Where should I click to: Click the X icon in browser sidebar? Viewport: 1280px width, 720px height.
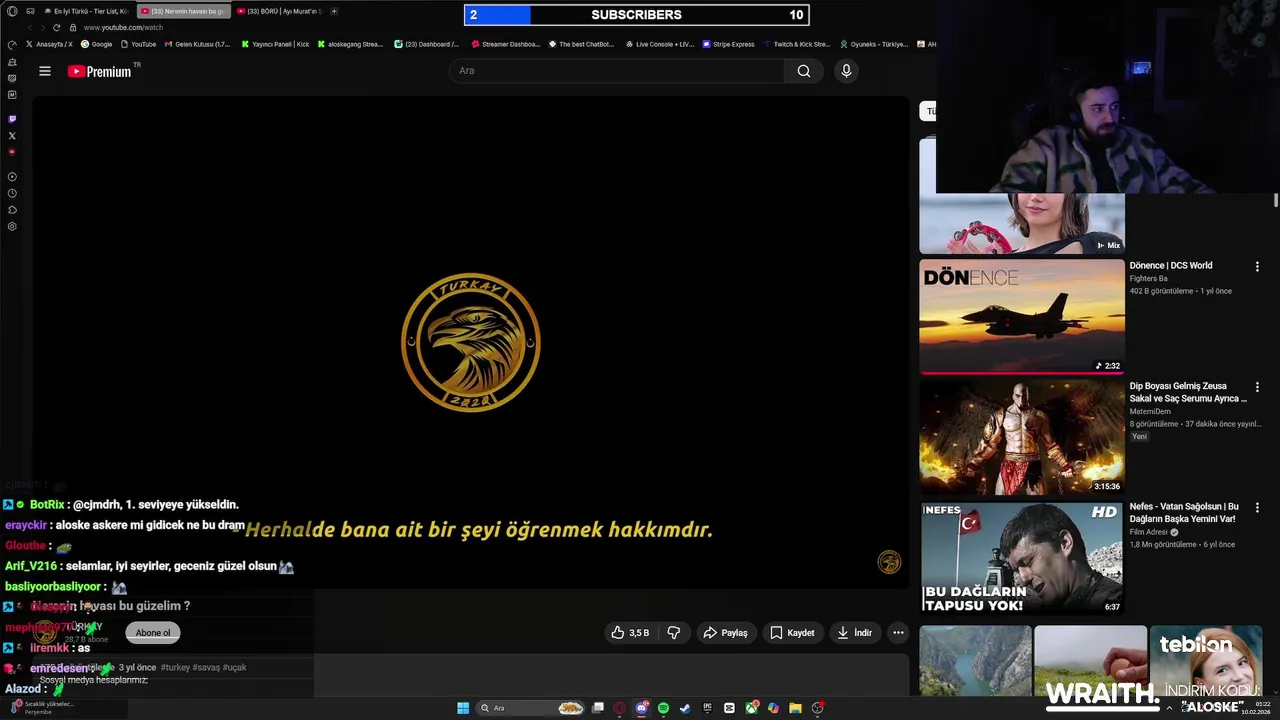pos(12,136)
